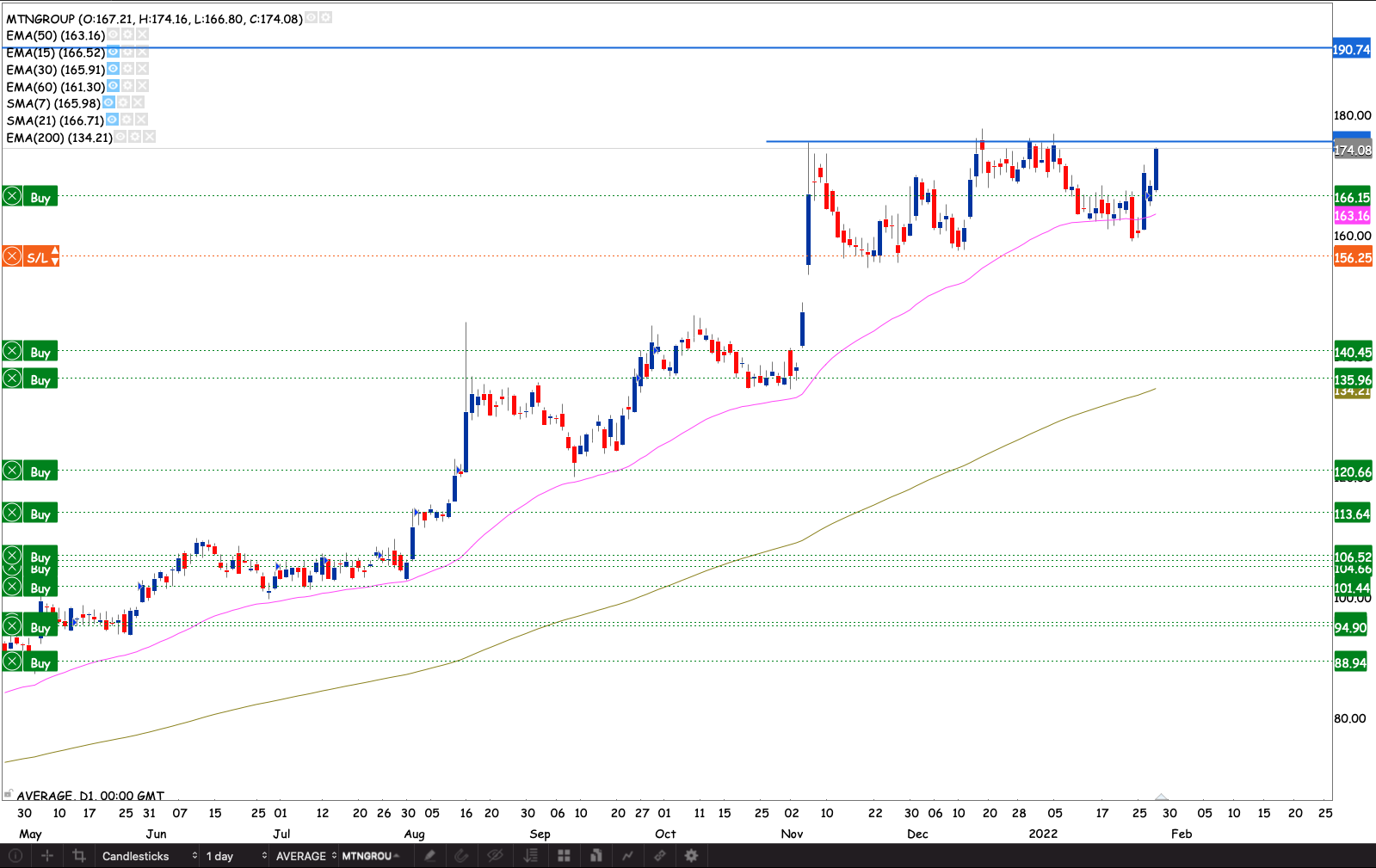Click the crop chart icon
The height and width of the screenshot is (868, 1376).
[x=79, y=855]
